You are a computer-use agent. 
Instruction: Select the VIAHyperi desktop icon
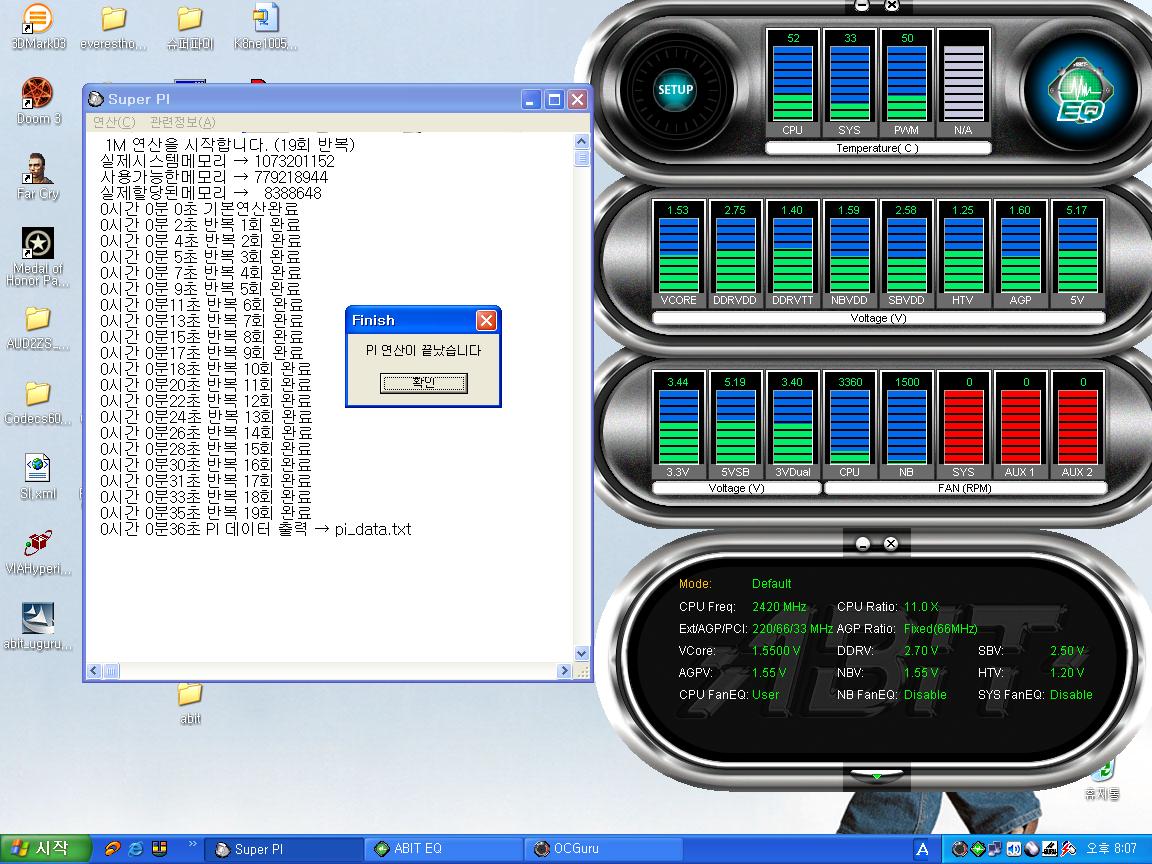[37, 552]
